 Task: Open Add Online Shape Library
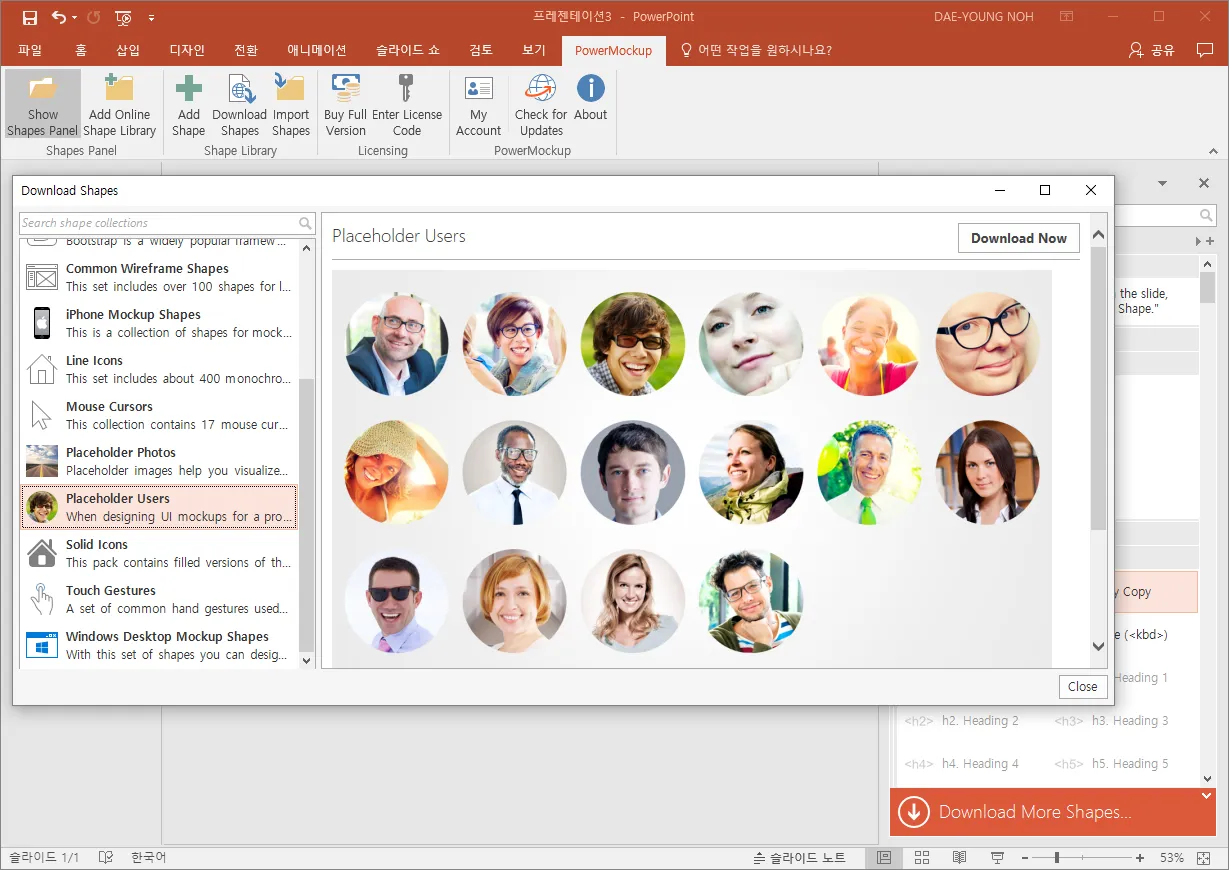119,105
